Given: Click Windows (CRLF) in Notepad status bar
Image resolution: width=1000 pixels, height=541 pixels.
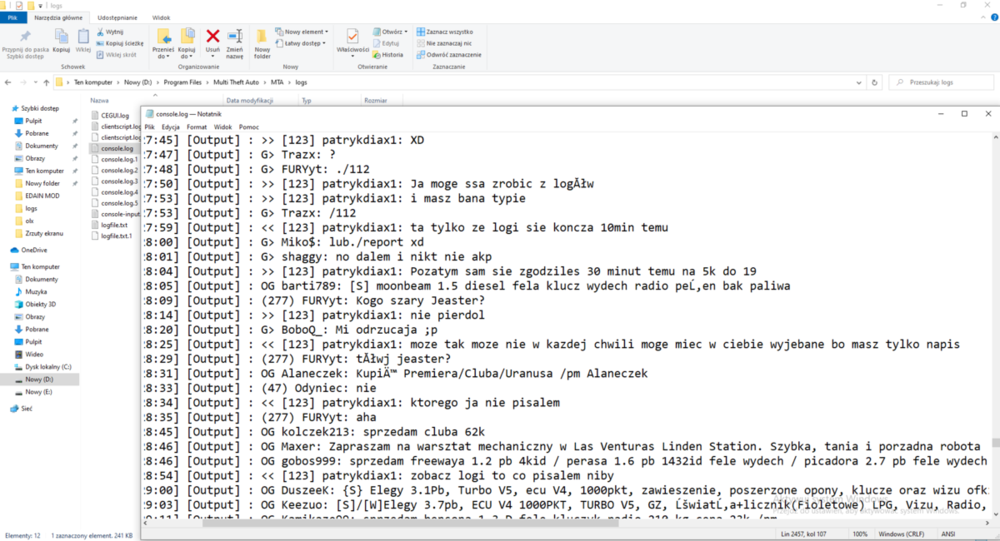Looking at the screenshot, I should 901,534.
